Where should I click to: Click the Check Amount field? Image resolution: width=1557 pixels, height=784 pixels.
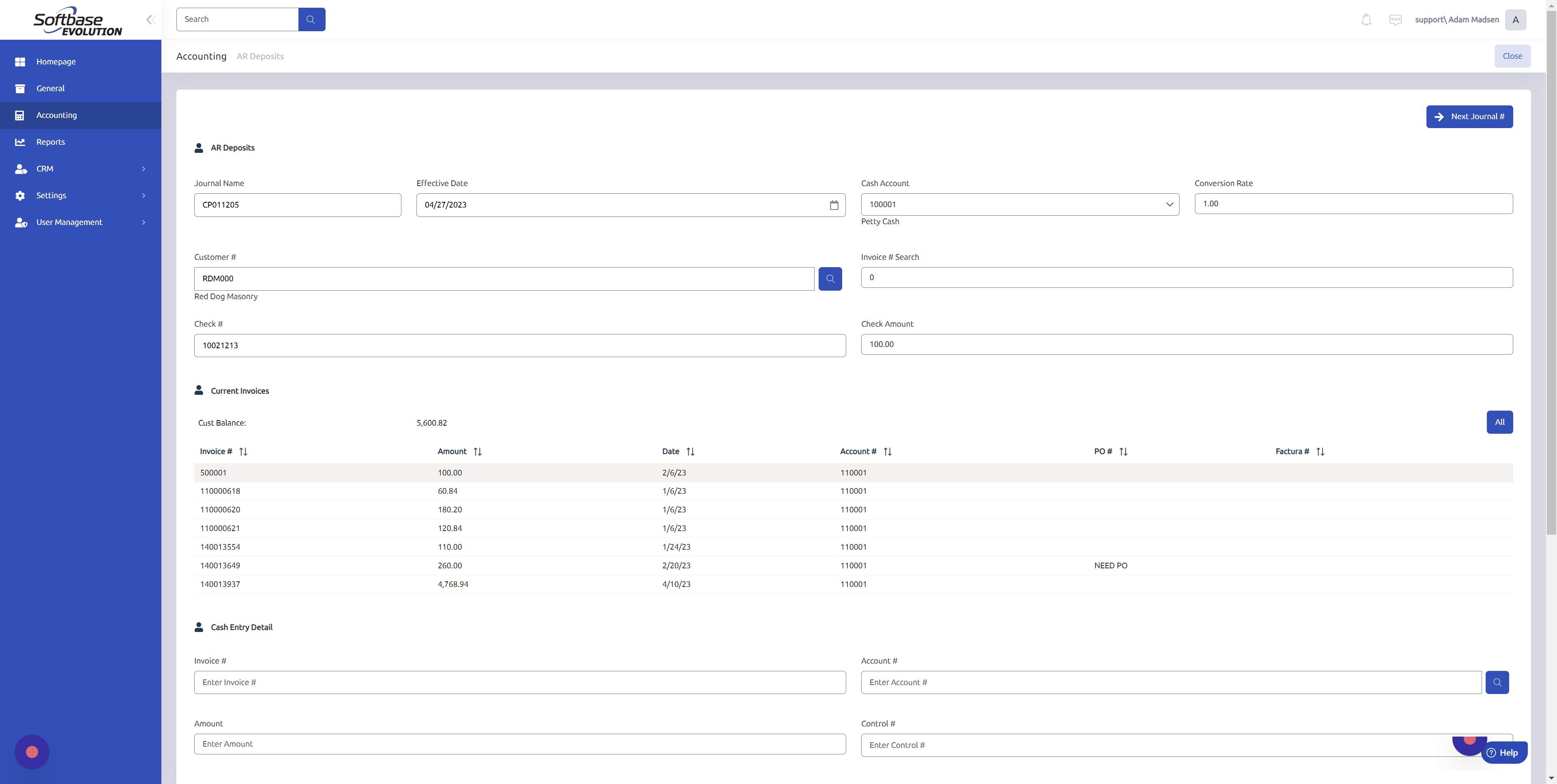tap(1186, 345)
